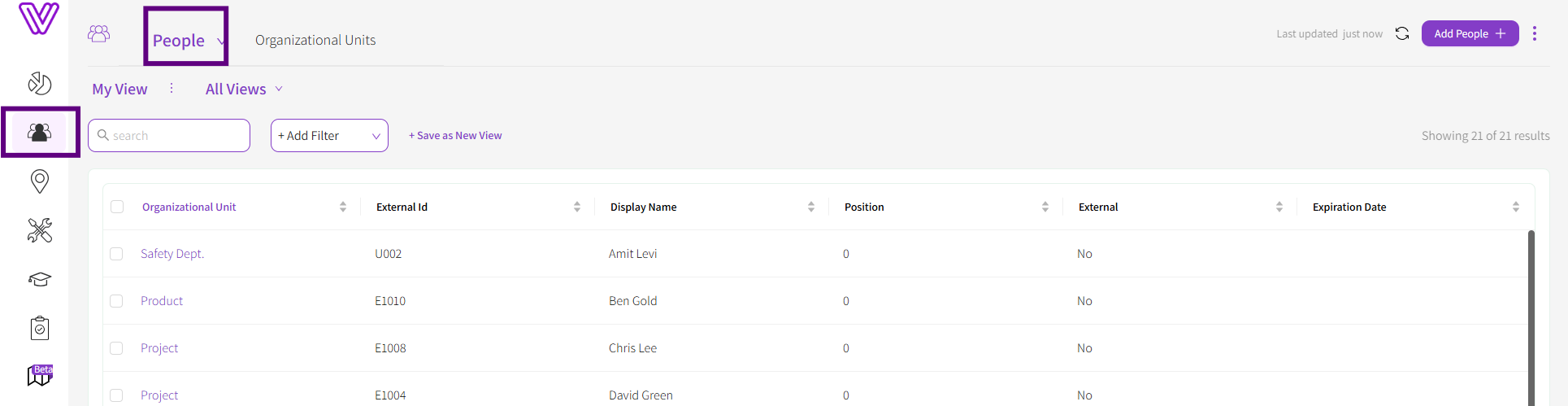Switch to the Organizational Units tab
This screenshot has width=1568, height=406.
point(315,40)
